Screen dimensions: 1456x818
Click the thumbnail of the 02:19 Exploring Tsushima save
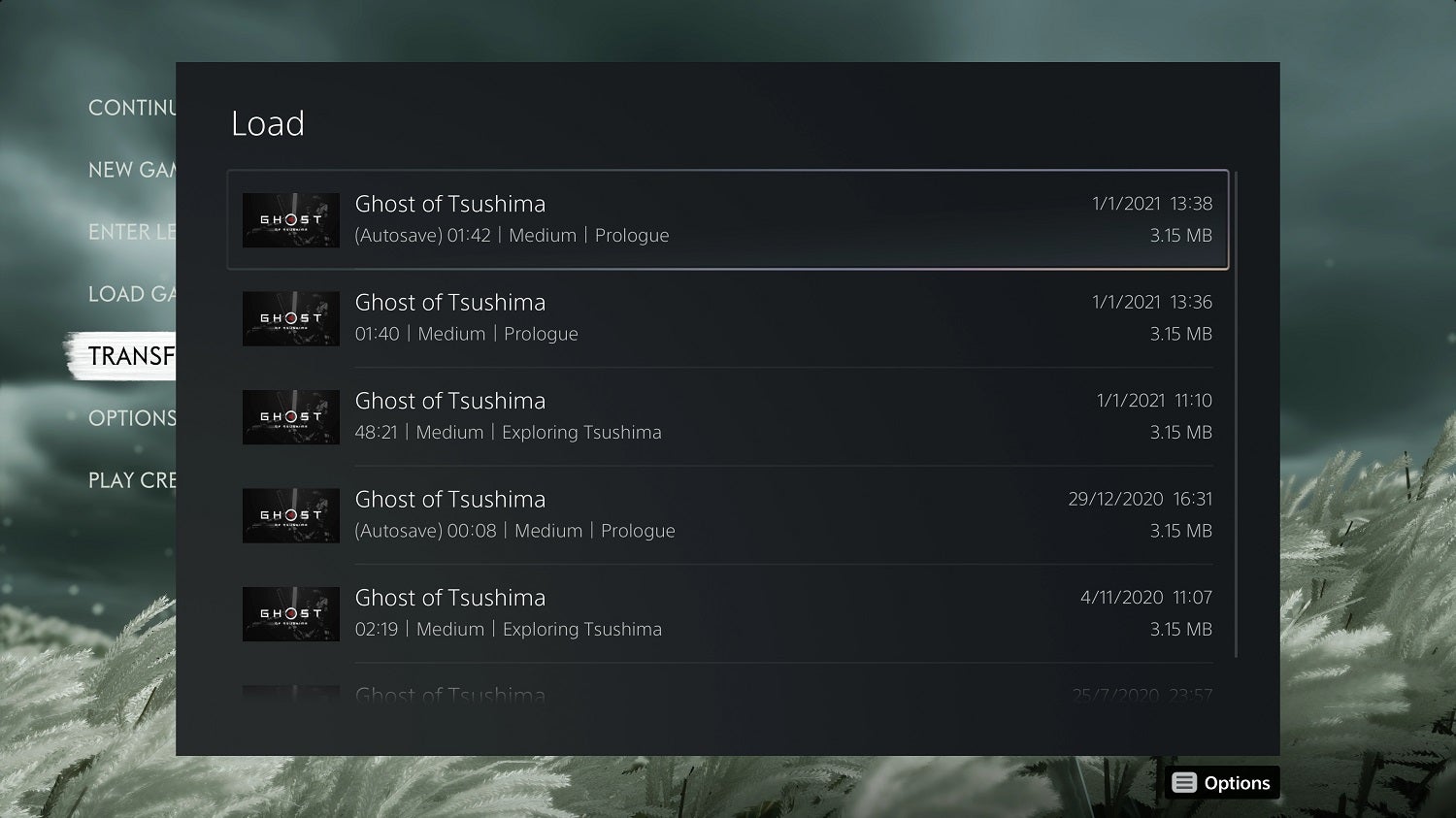(x=291, y=614)
